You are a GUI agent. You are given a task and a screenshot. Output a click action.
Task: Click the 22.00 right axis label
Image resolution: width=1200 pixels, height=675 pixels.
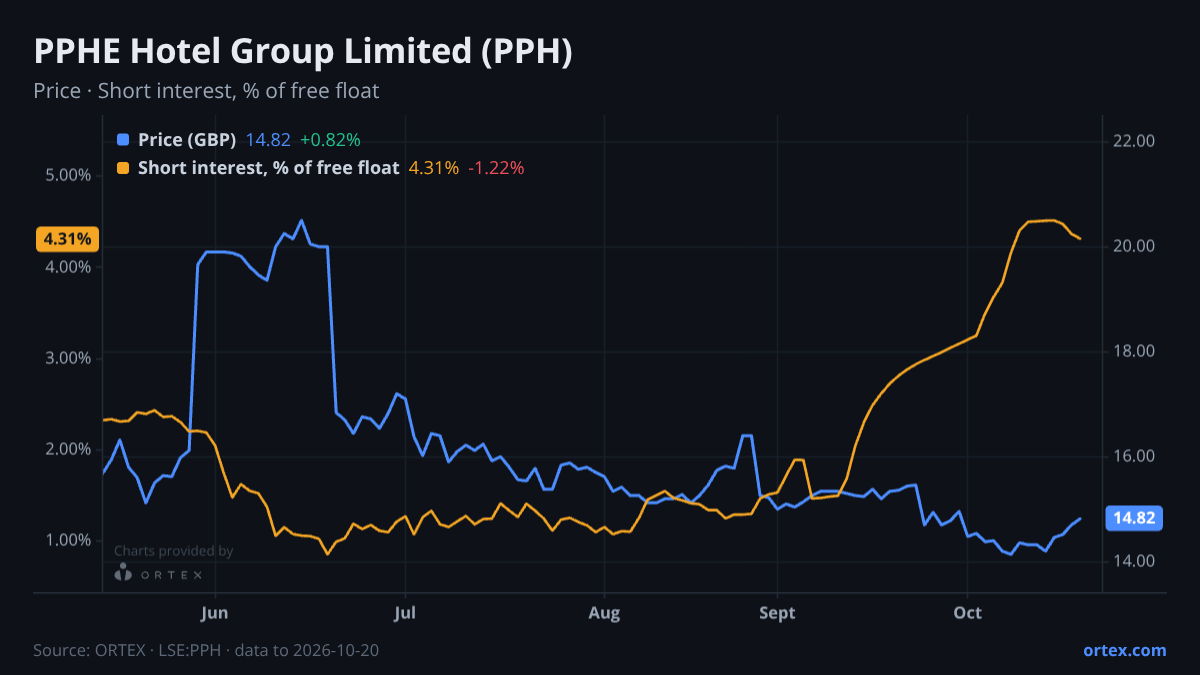click(1135, 141)
